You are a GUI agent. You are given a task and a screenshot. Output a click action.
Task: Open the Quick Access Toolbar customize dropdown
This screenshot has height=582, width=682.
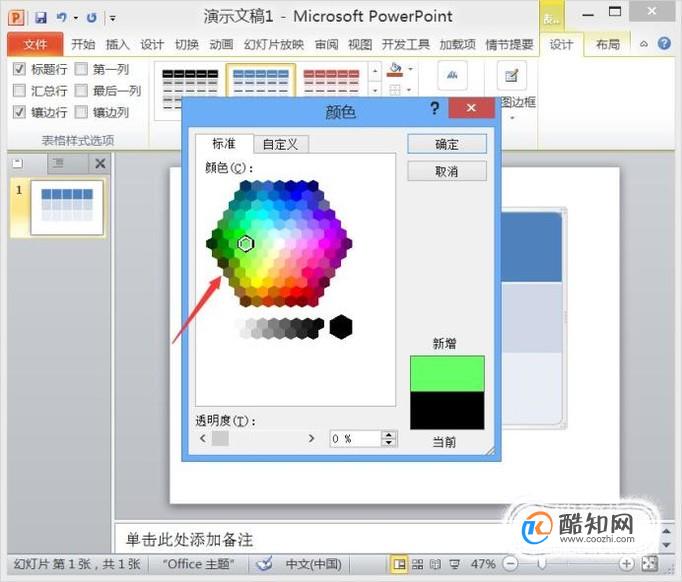pos(113,18)
